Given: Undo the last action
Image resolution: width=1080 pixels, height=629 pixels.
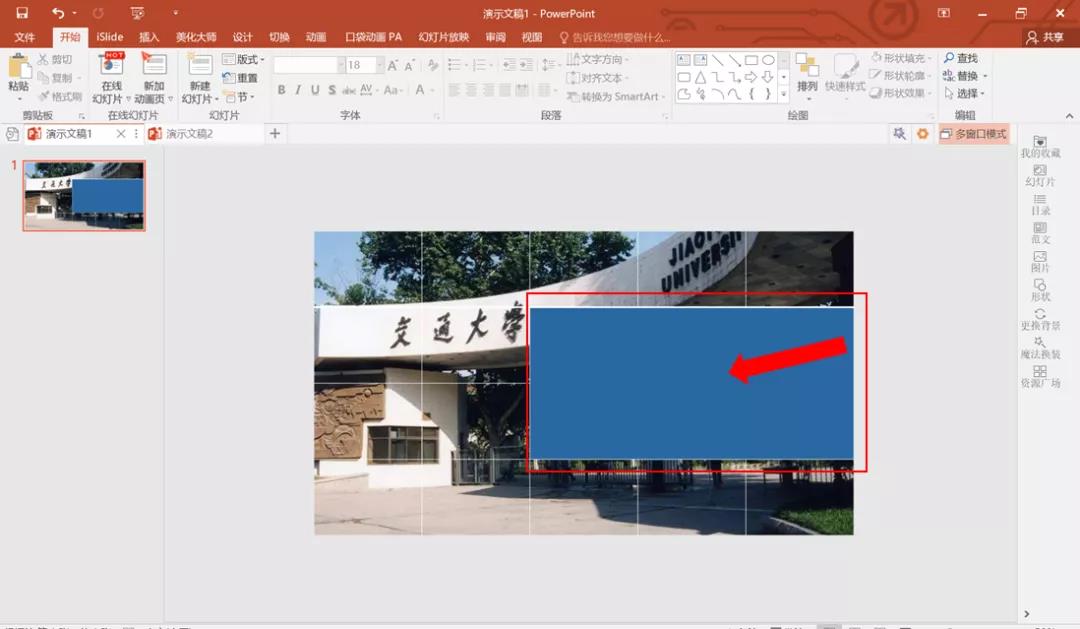Looking at the screenshot, I should point(58,13).
